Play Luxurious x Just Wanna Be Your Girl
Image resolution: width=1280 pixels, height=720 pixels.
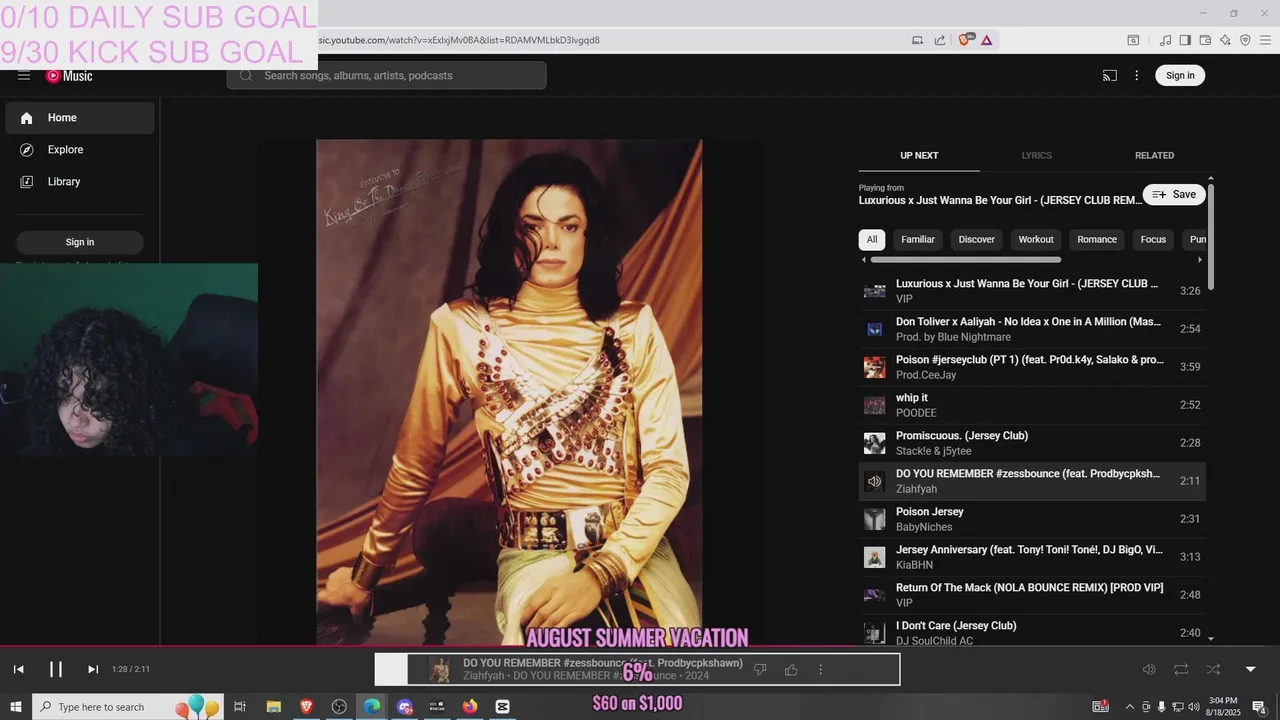pos(1032,291)
